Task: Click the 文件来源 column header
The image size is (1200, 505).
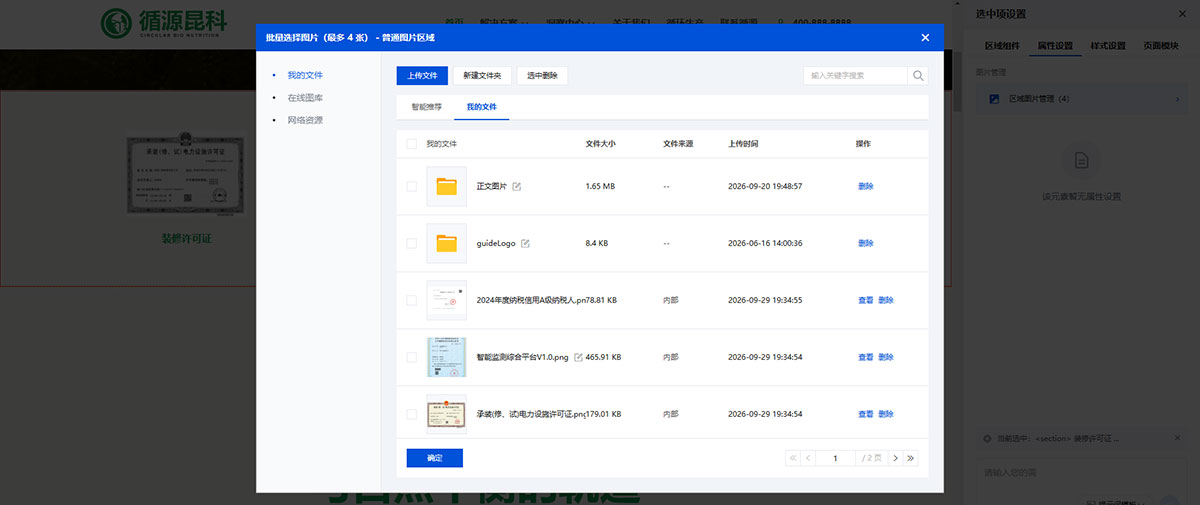Action: pyautogui.click(x=679, y=144)
